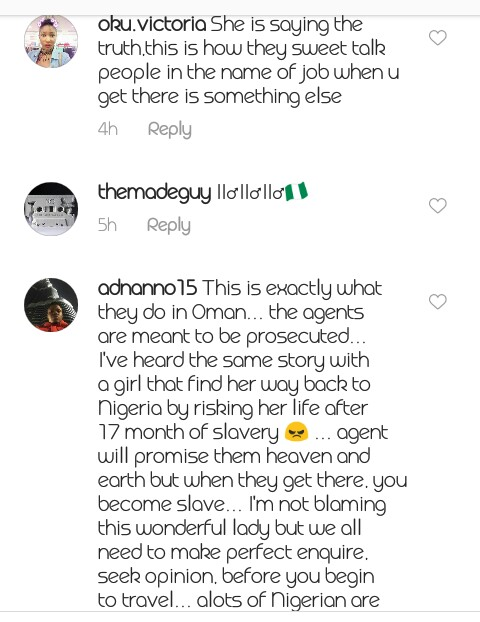This screenshot has width=480, height=622.
Task: Tap 'seek opinion, before you begin' line
Action: click(x=236, y=576)
